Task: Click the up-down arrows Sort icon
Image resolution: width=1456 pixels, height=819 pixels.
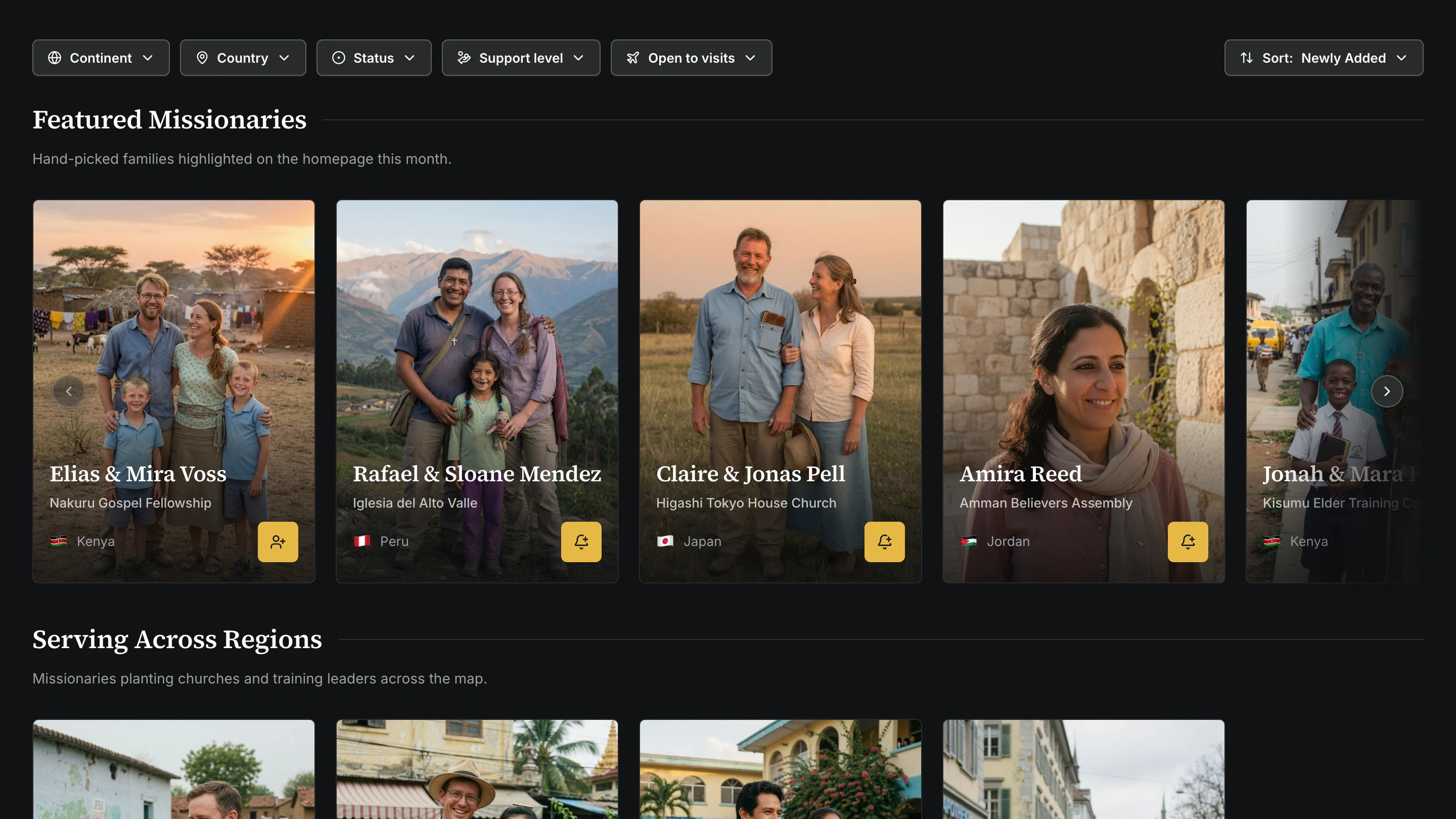Action: click(x=1246, y=58)
